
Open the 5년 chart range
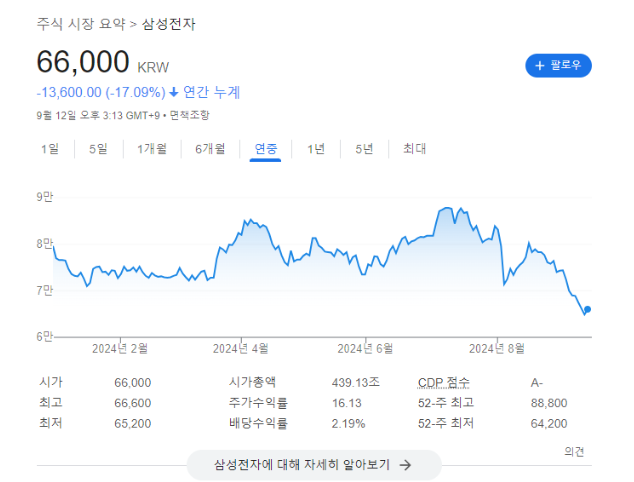pyautogui.click(x=364, y=149)
